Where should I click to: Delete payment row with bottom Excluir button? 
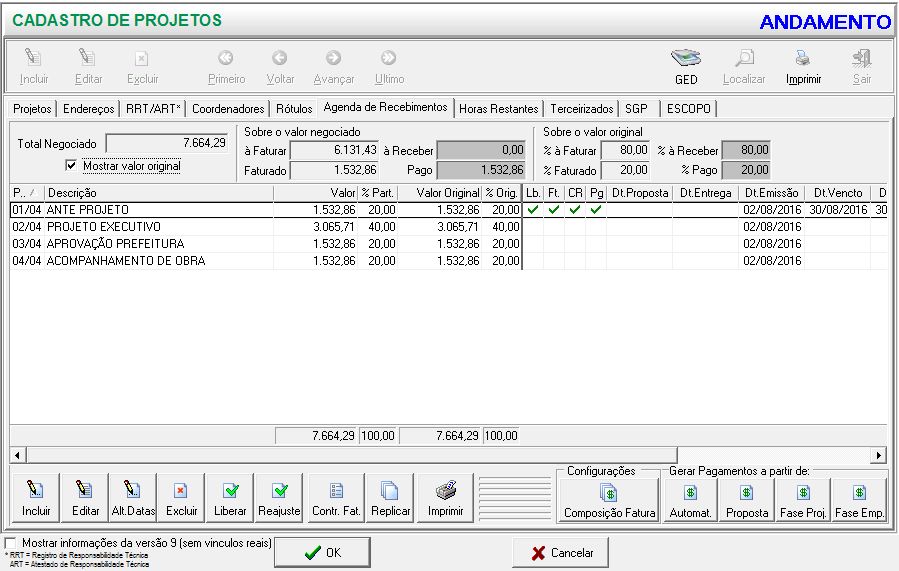click(x=181, y=498)
